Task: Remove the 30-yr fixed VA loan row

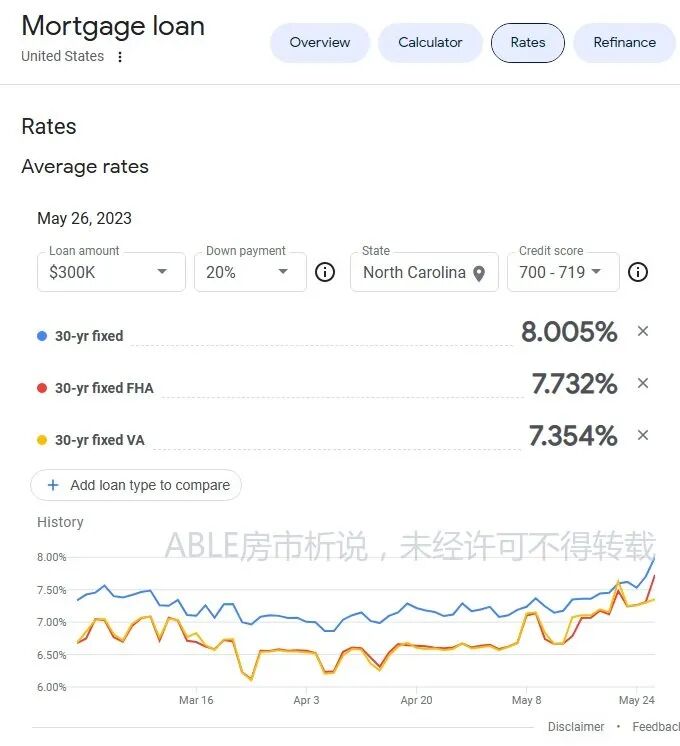Action: [643, 435]
